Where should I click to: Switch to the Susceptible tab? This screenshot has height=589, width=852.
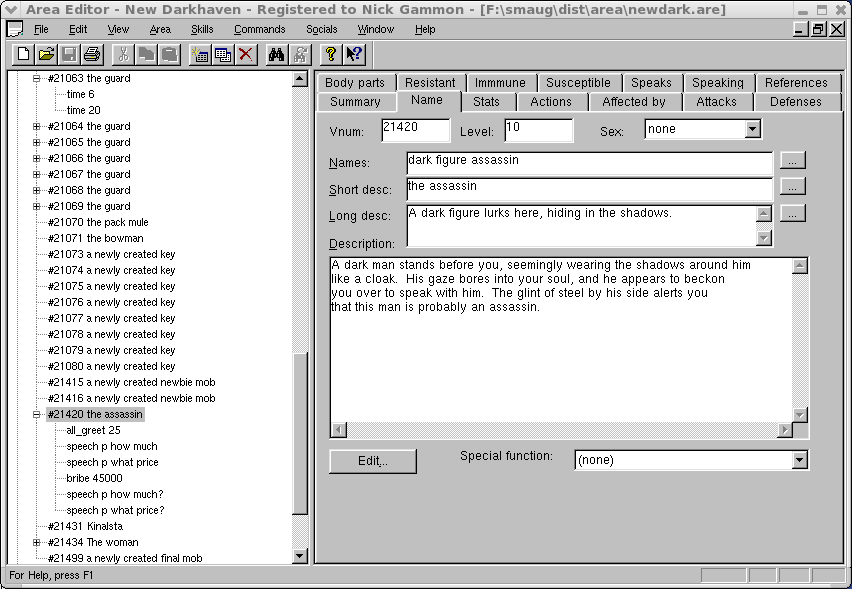point(578,83)
